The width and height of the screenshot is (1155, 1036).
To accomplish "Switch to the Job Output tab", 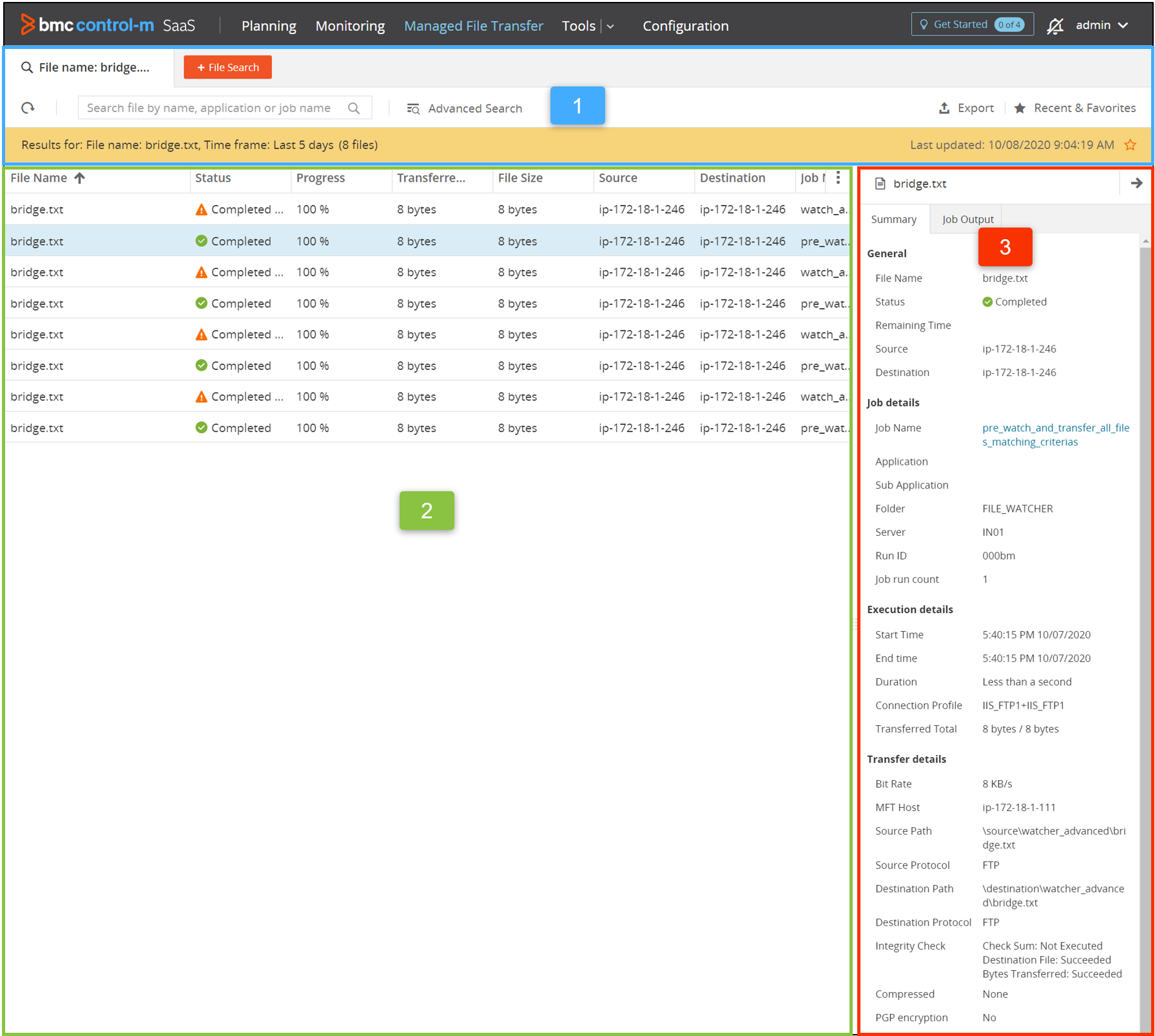I will (967, 219).
